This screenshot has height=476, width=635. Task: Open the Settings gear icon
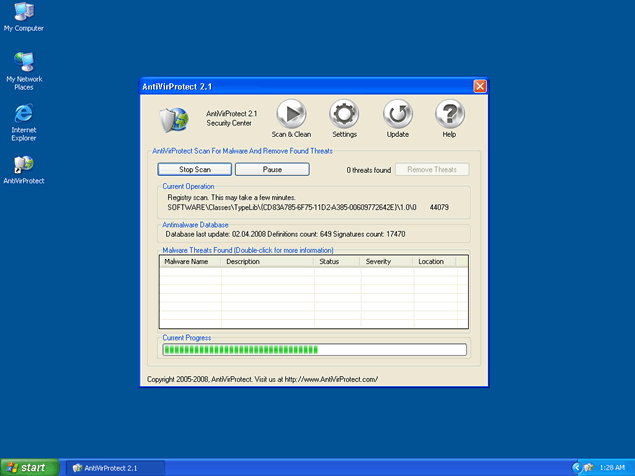click(344, 114)
